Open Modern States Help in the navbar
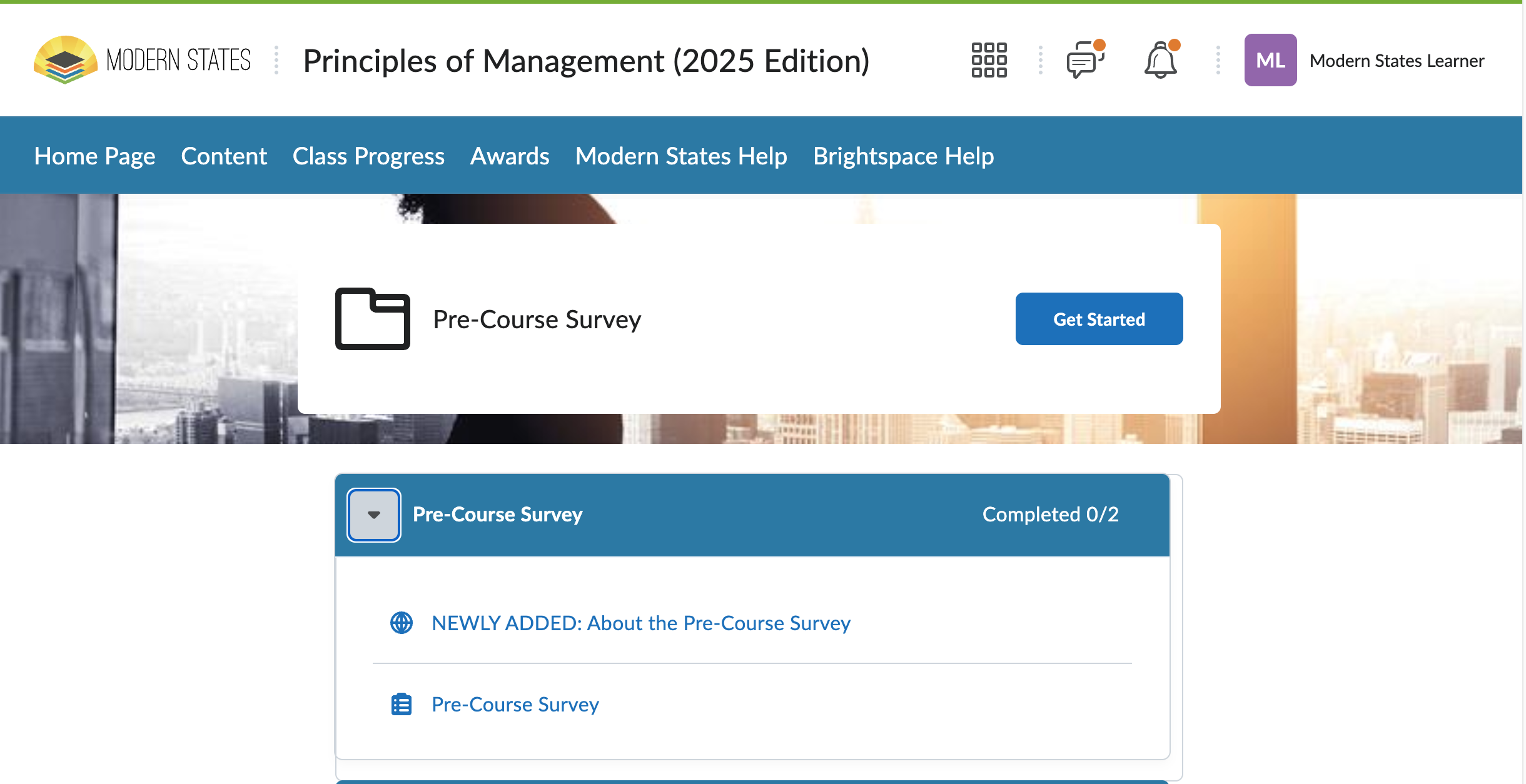 pos(681,156)
